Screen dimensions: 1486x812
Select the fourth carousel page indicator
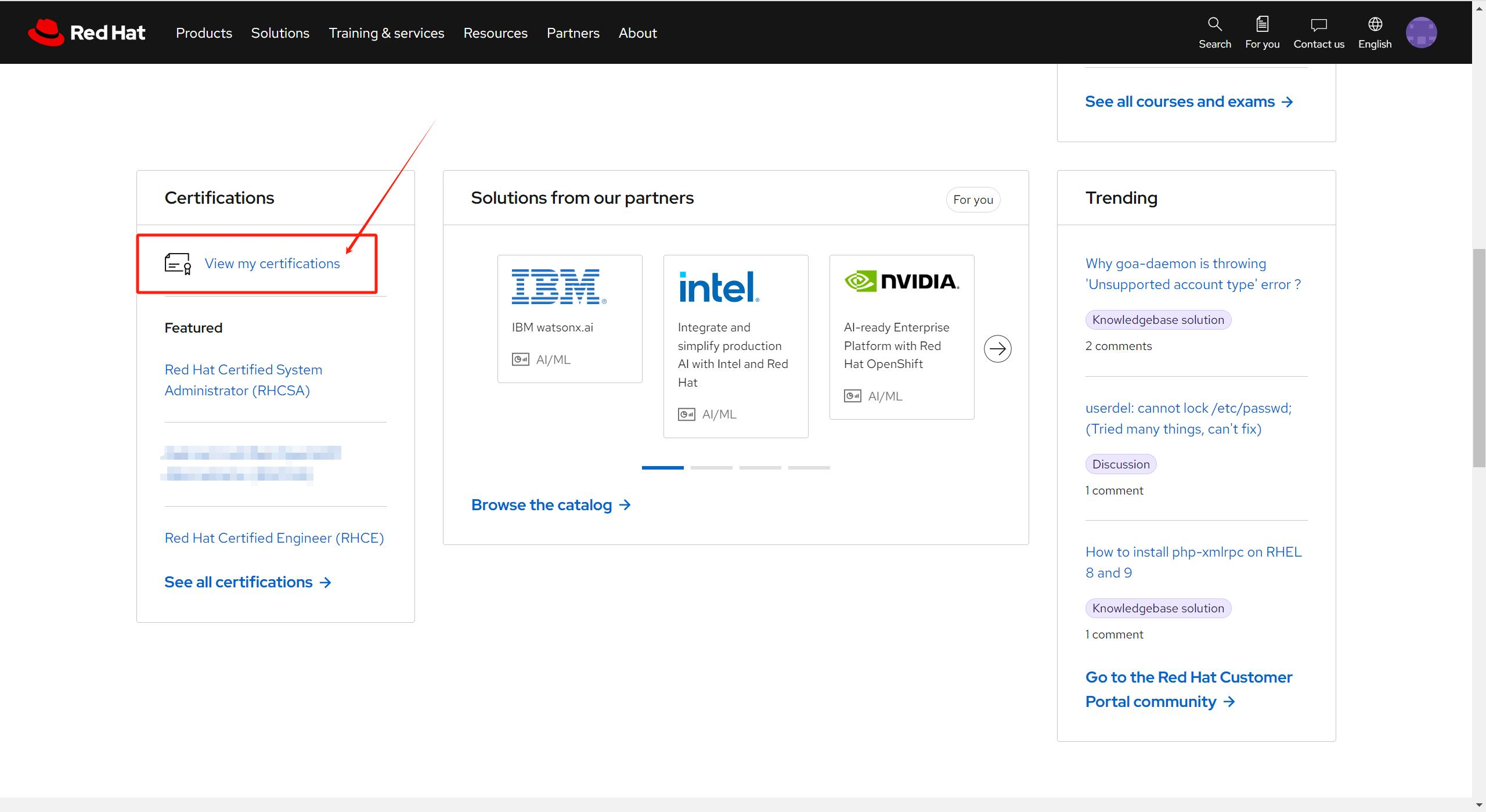[809, 467]
